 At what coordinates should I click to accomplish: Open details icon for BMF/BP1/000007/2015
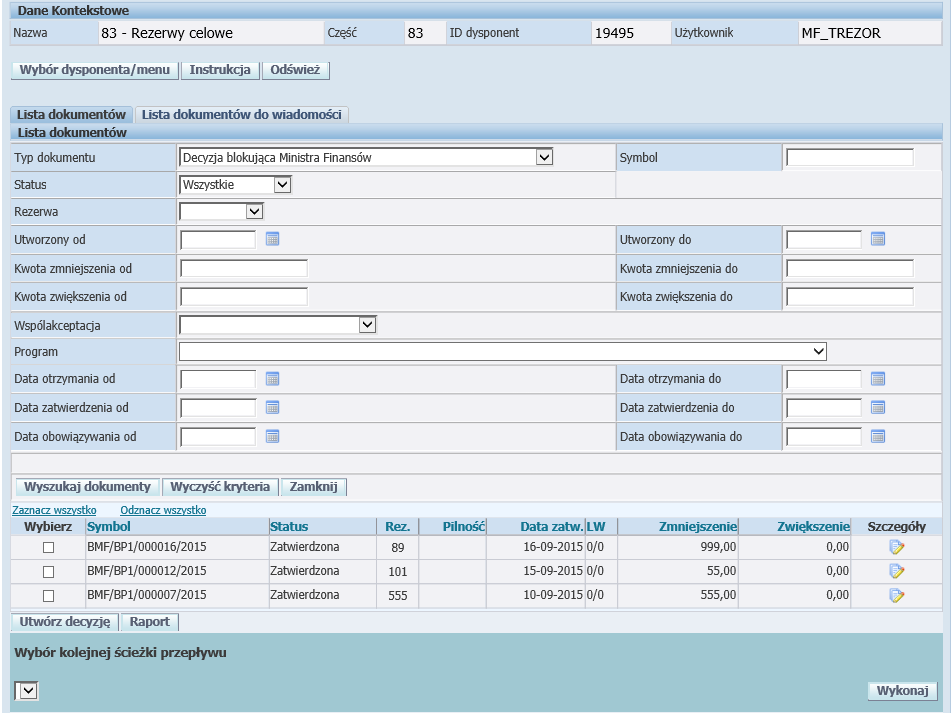tap(896, 595)
